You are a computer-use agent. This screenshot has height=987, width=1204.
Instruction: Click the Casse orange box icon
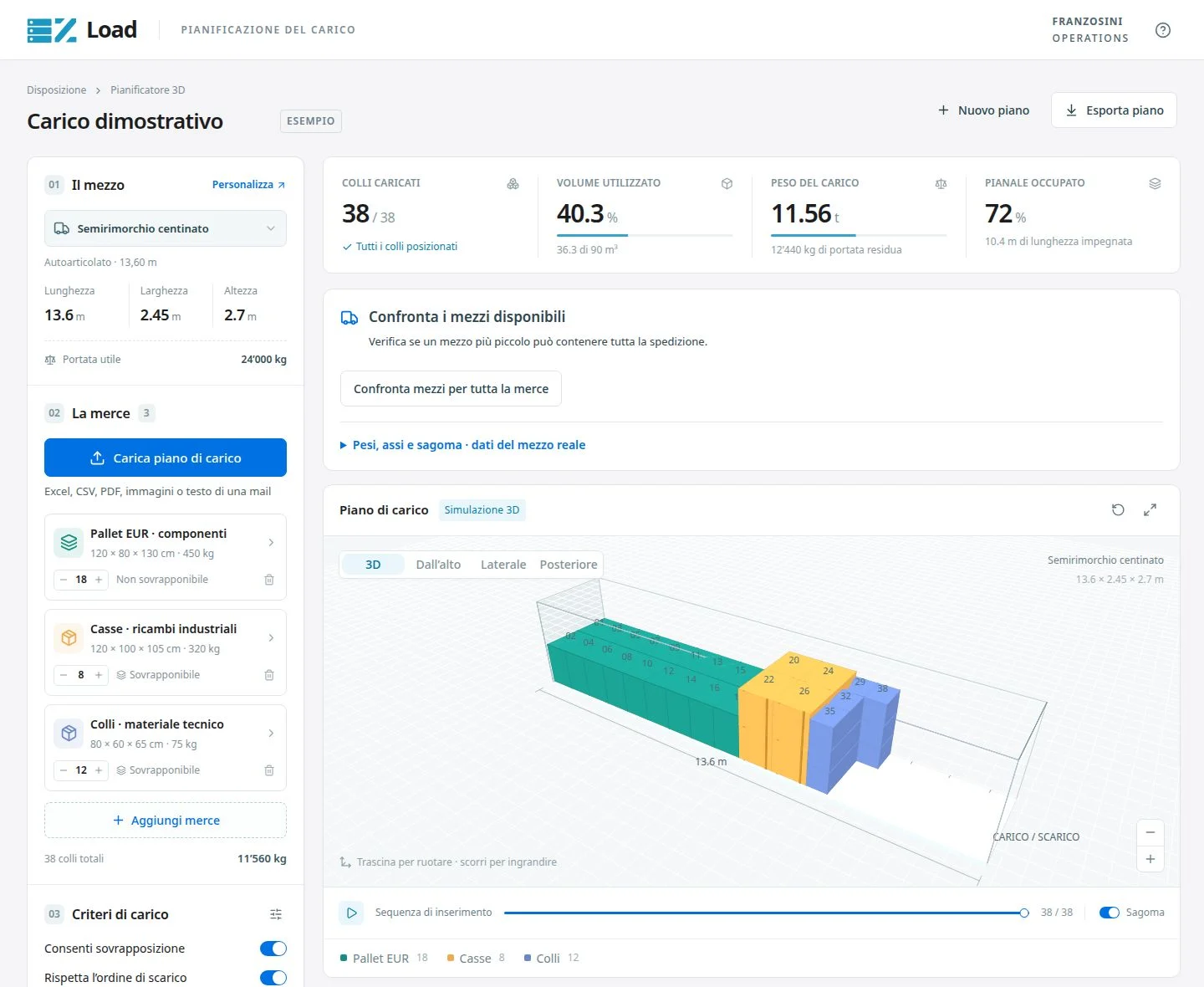[x=69, y=638]
